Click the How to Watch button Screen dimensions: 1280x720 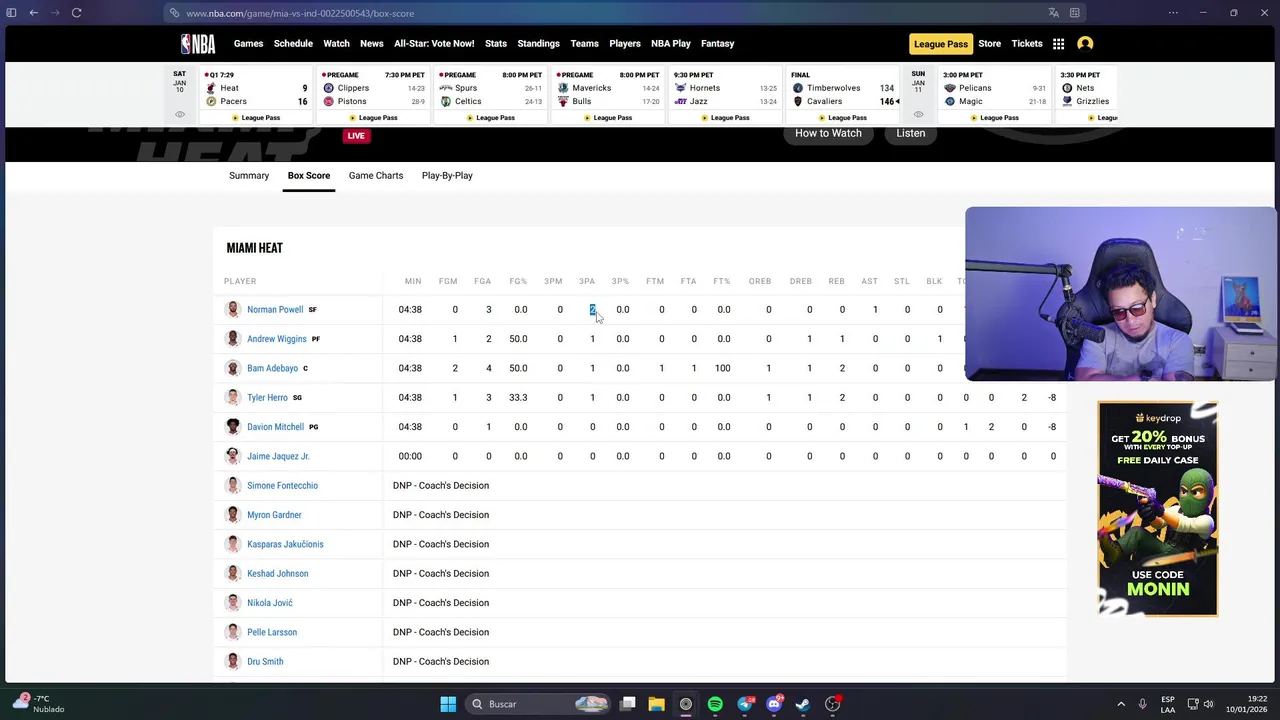click(828, 134)
